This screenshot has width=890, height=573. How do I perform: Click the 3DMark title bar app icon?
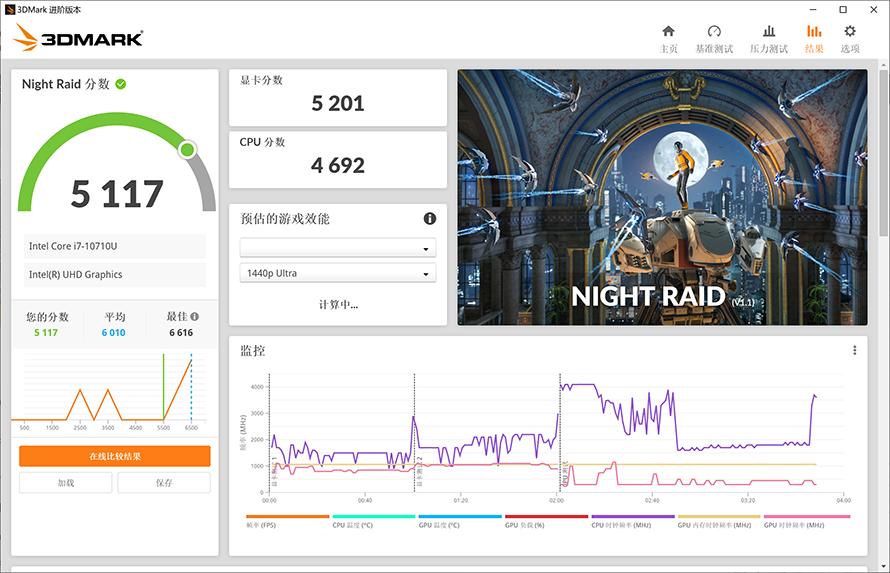[x=10, y=10]
